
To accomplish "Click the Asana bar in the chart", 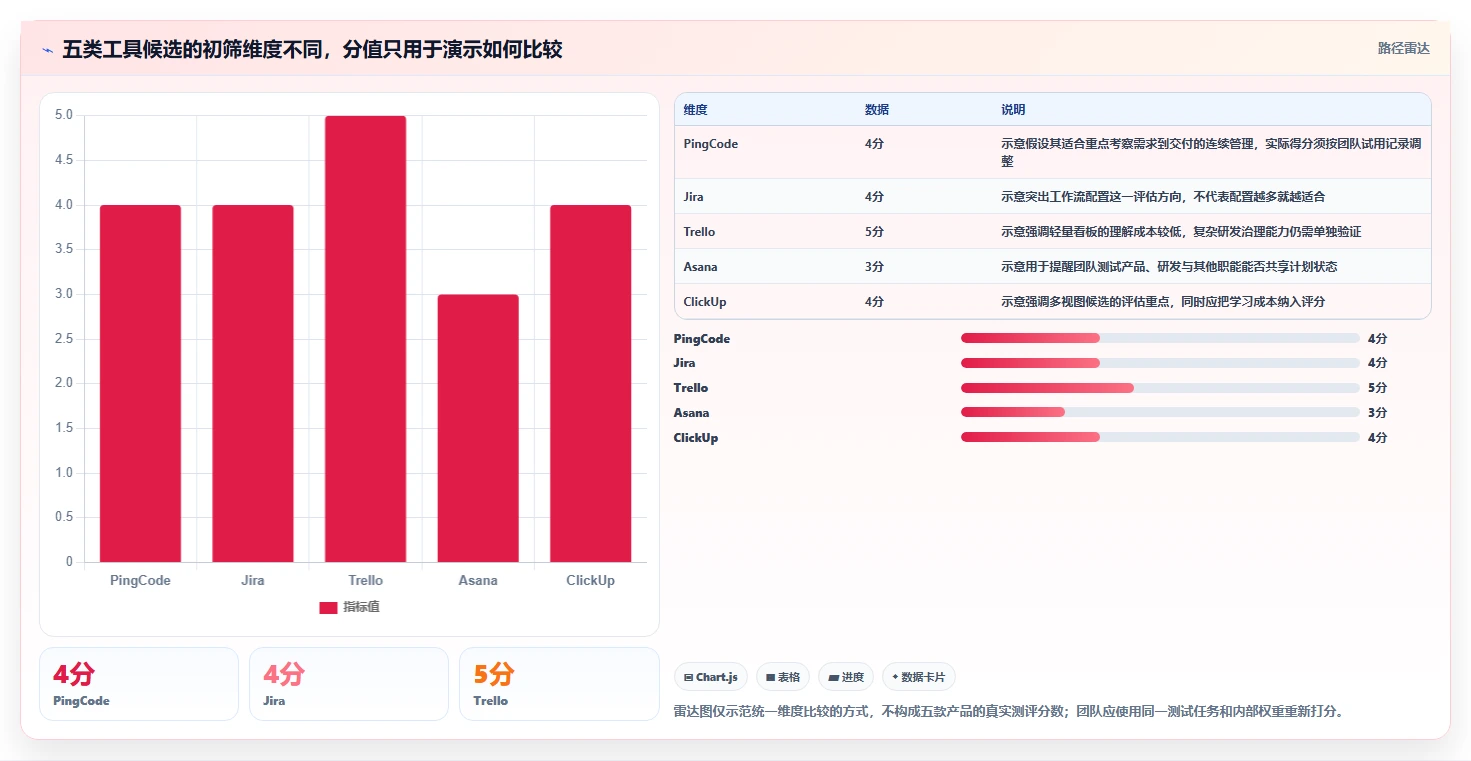I will pyautogui.click(x=478, y=428).
